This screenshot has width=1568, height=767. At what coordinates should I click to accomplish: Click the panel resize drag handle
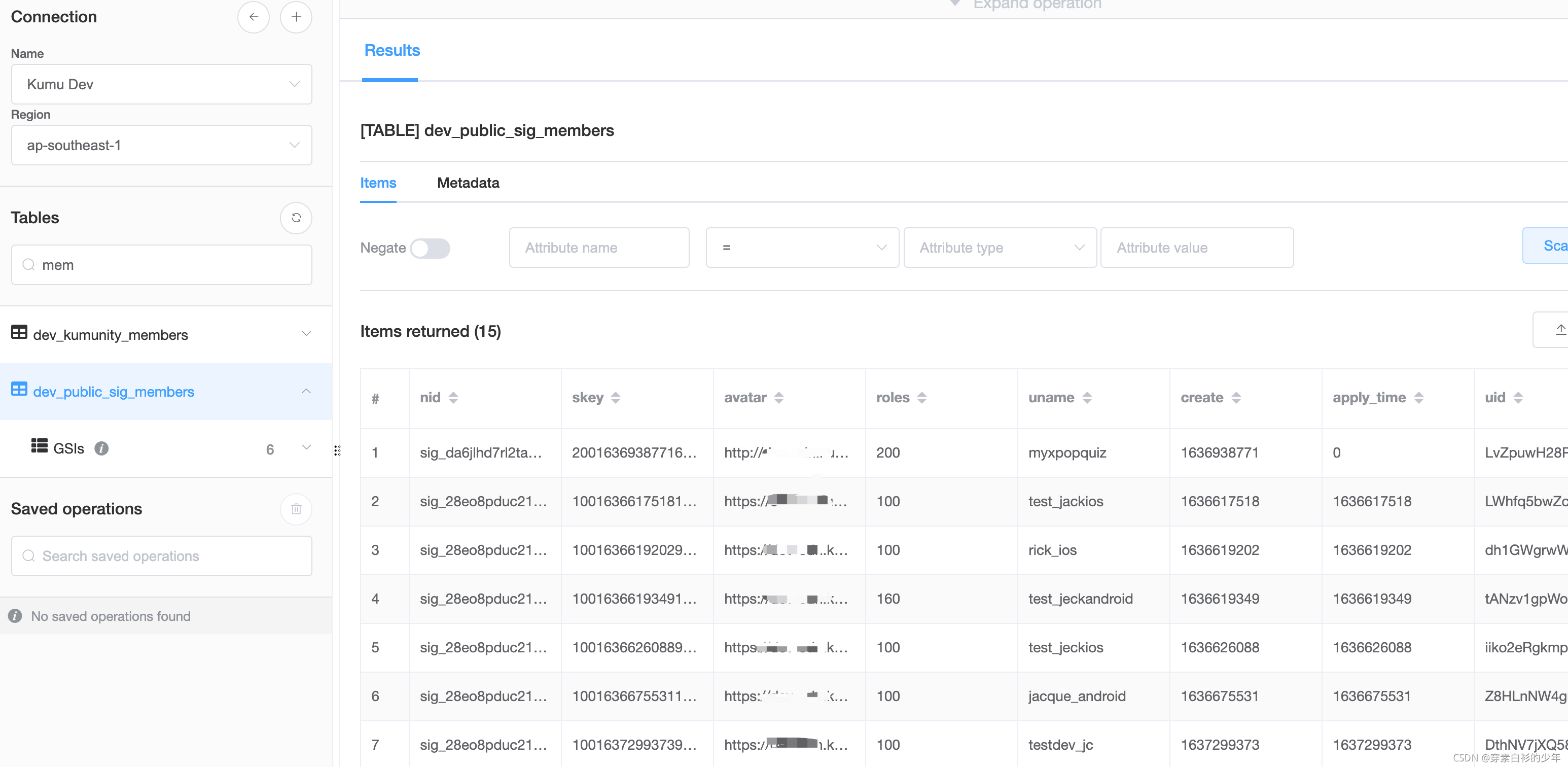click(x=337, y=450)
